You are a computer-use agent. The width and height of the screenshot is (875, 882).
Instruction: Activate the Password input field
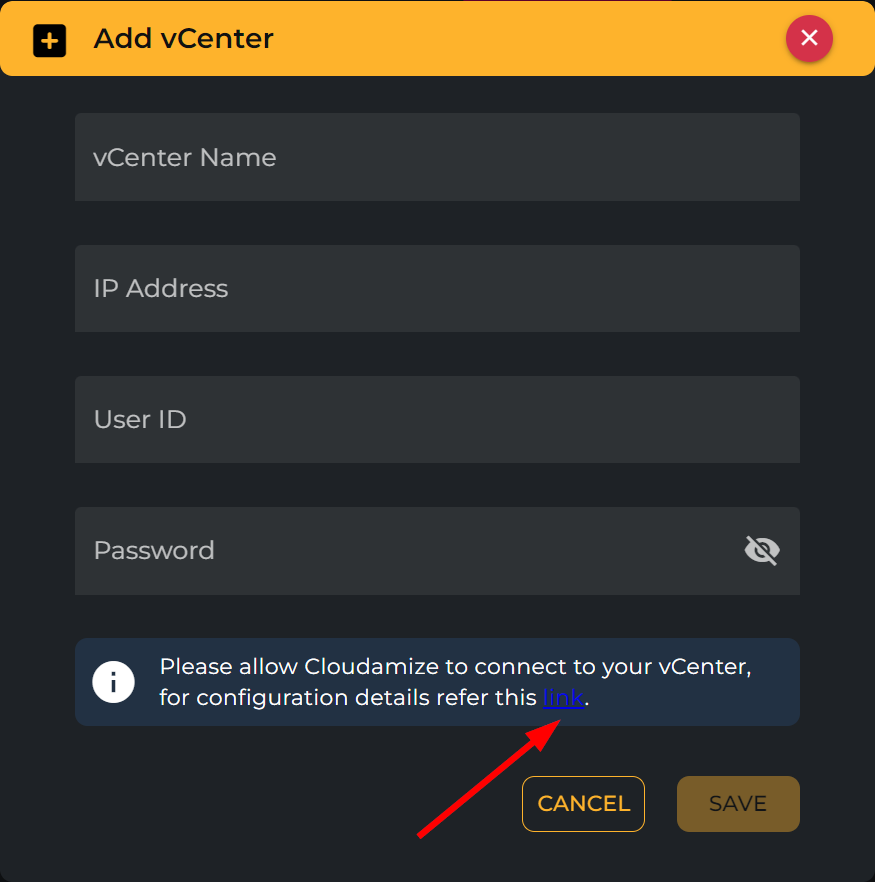pos(400,550)
